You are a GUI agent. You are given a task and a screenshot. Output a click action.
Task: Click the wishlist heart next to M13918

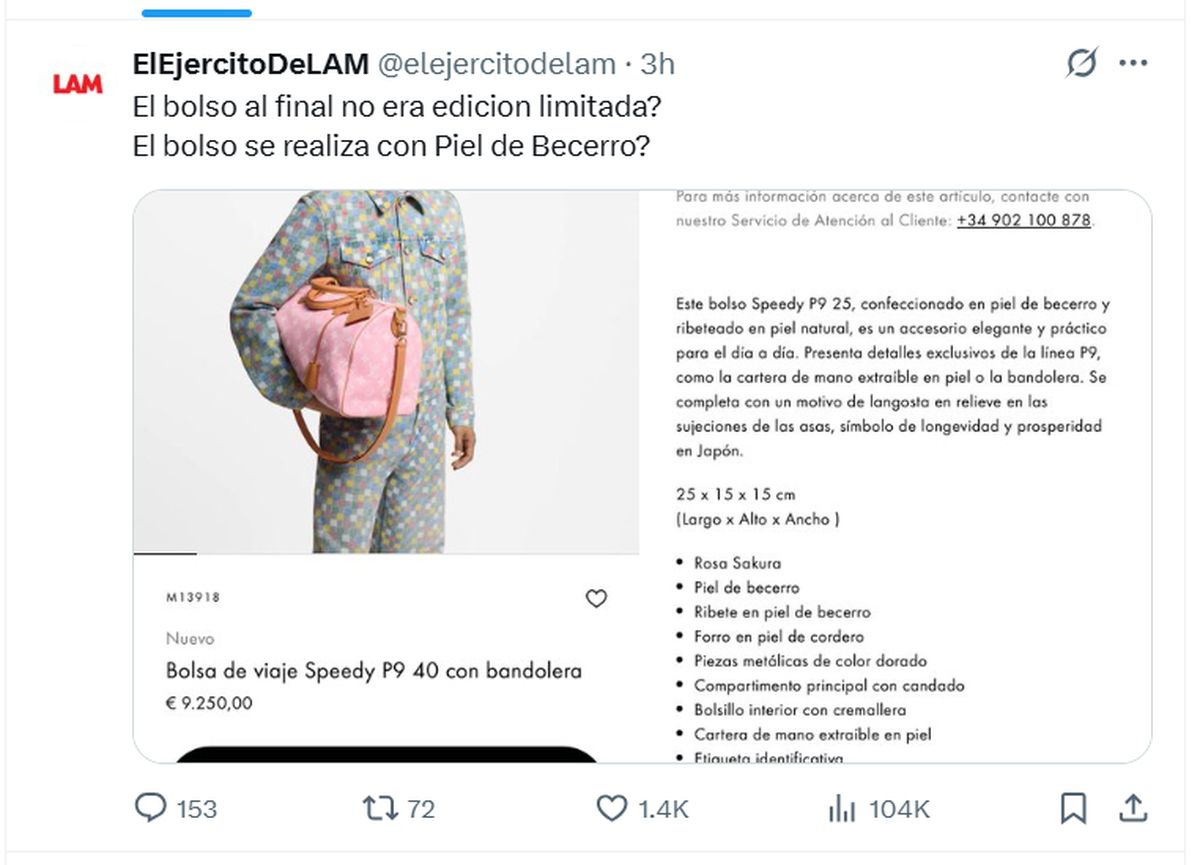click(x=596, y=599)
